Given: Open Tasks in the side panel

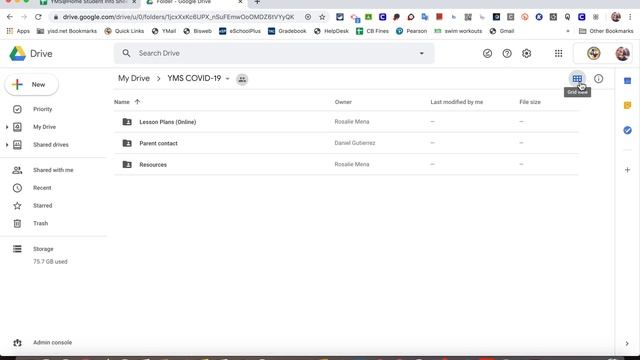Looking at the screenshot, I should 628,130.
